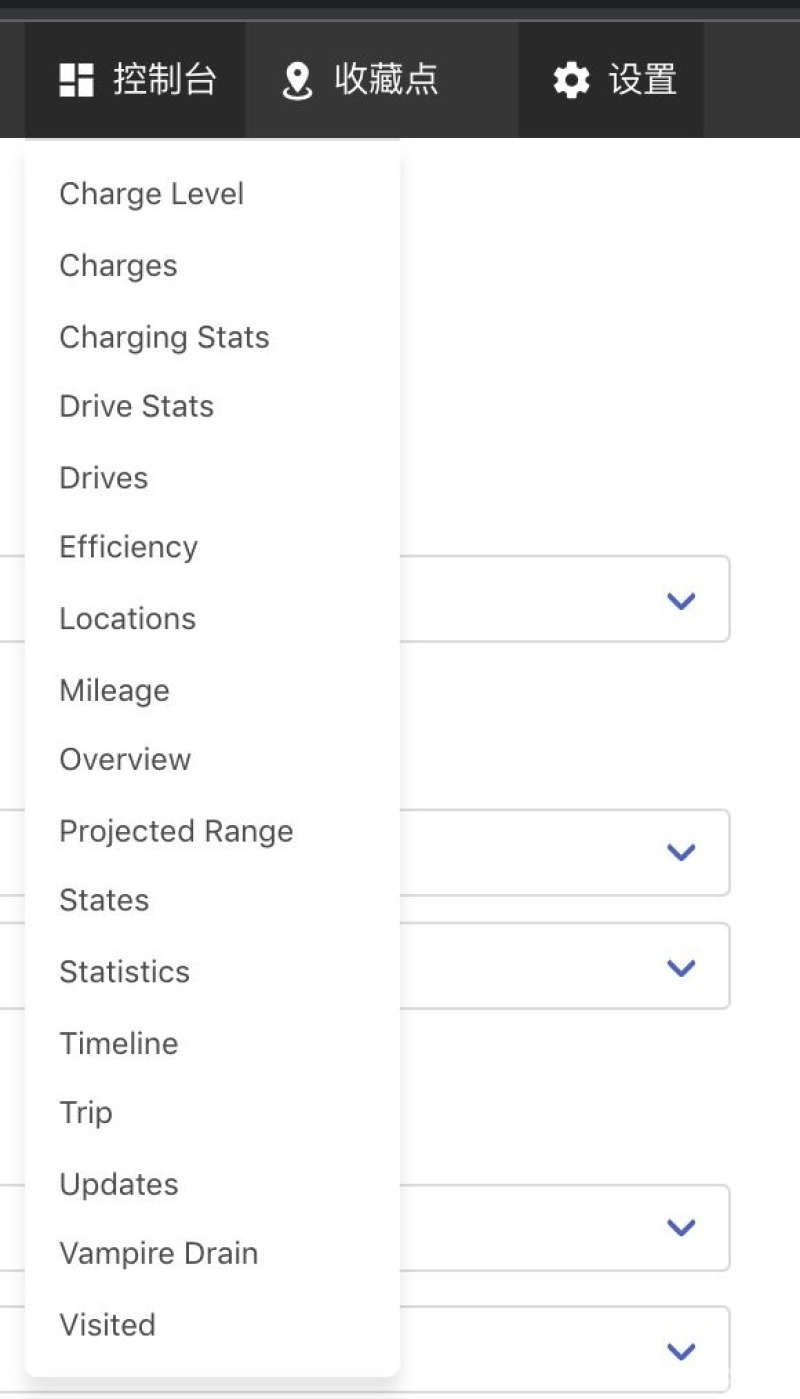The image size is (800, 1399).
Task: Open the dropdown chevron beside Visited
Action: 681,1351
